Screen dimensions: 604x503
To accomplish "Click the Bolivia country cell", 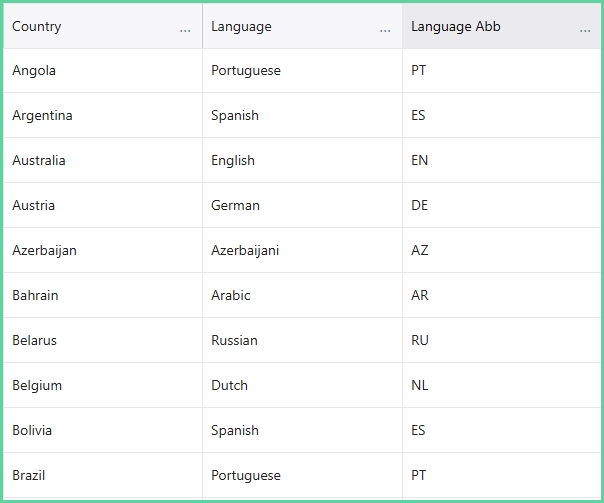I will tap(103, 431).
